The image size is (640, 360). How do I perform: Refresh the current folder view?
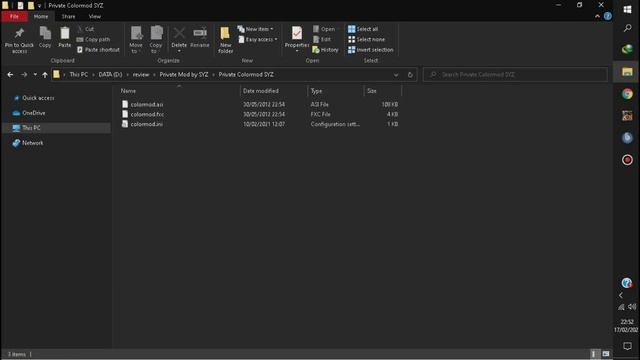pyautogui.click(x=410, y=75)
